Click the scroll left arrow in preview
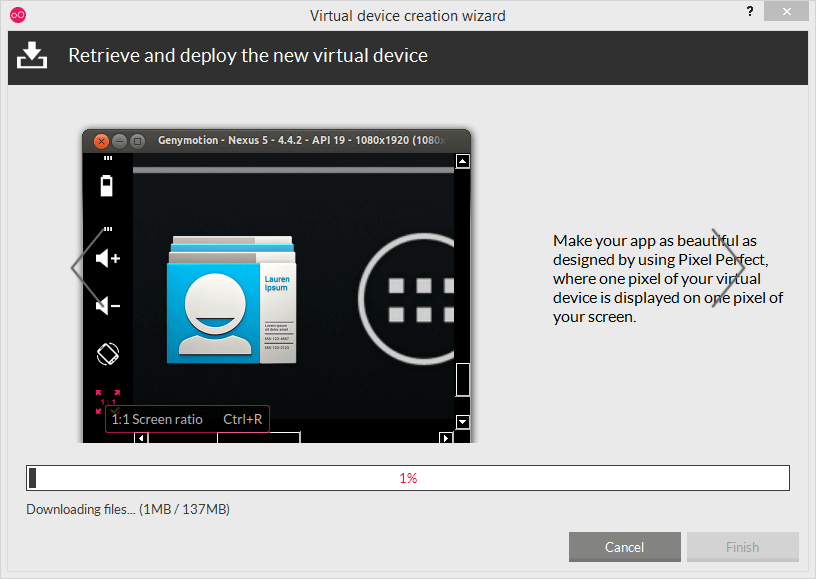816x579 pixels. [141, 438]
